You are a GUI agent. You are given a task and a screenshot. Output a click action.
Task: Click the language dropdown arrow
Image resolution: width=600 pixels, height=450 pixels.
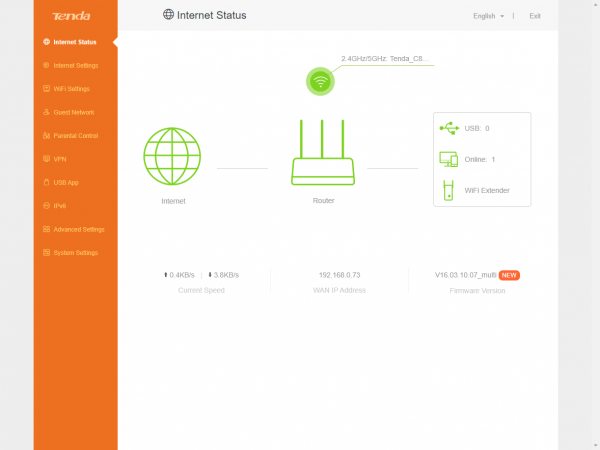tap(502, 16)
